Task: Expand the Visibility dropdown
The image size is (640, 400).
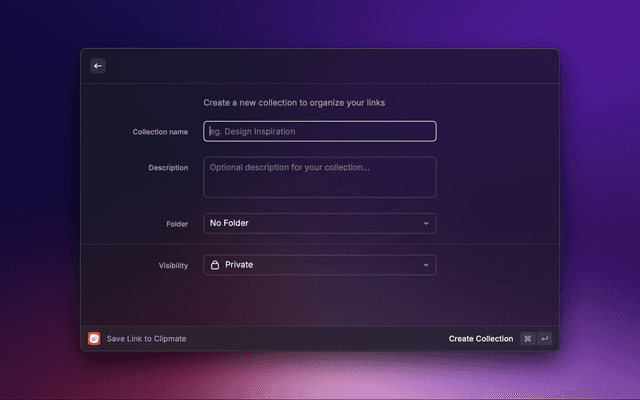Action: click(320, 265)
